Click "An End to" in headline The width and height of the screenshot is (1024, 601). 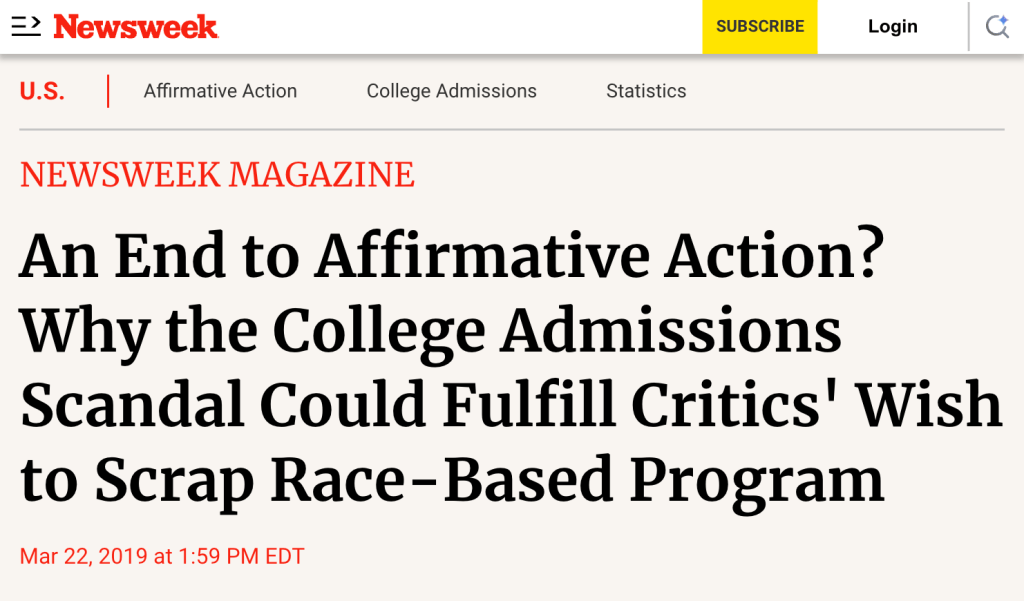click(x=160, y=255)
